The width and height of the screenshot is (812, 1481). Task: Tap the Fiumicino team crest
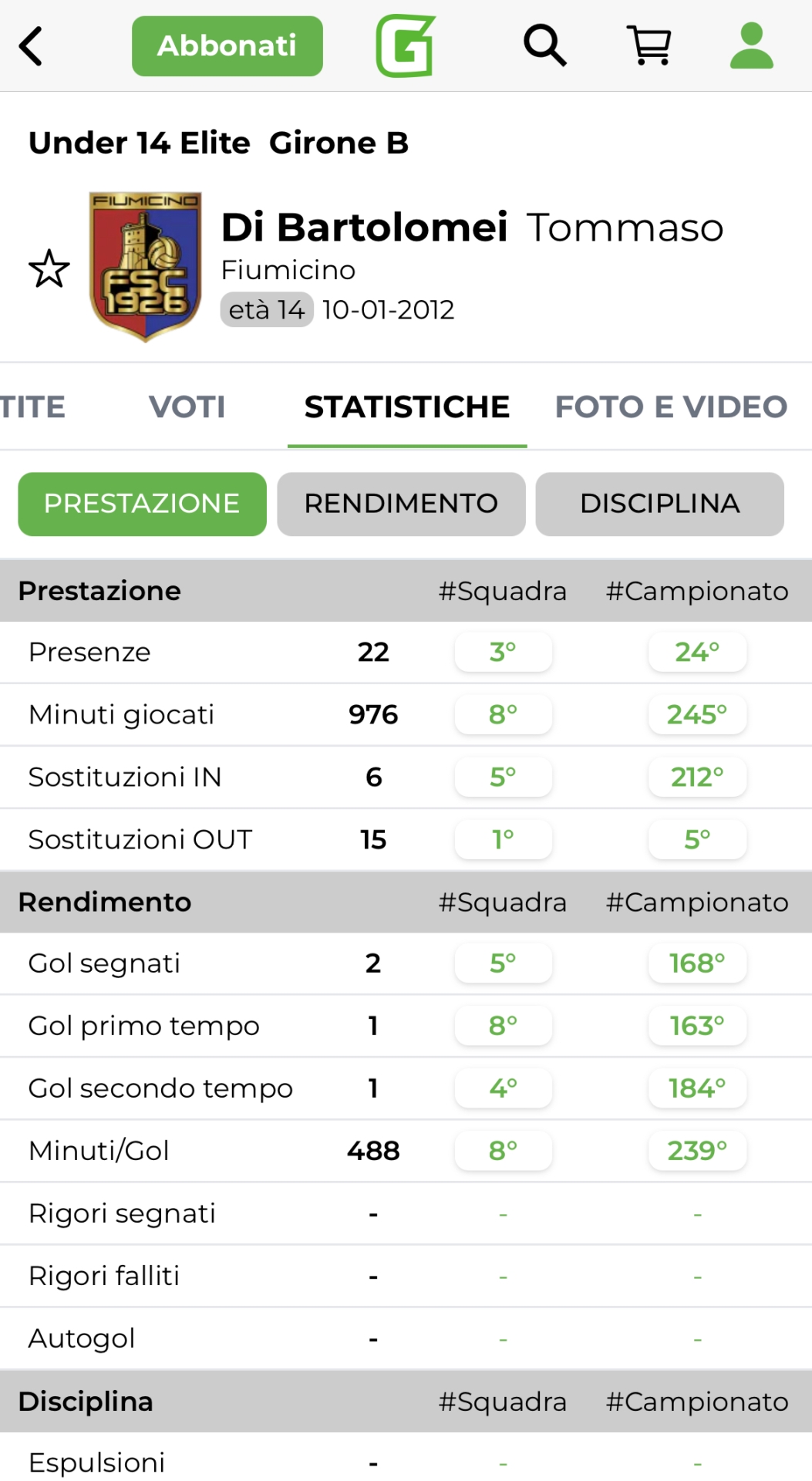145,266
